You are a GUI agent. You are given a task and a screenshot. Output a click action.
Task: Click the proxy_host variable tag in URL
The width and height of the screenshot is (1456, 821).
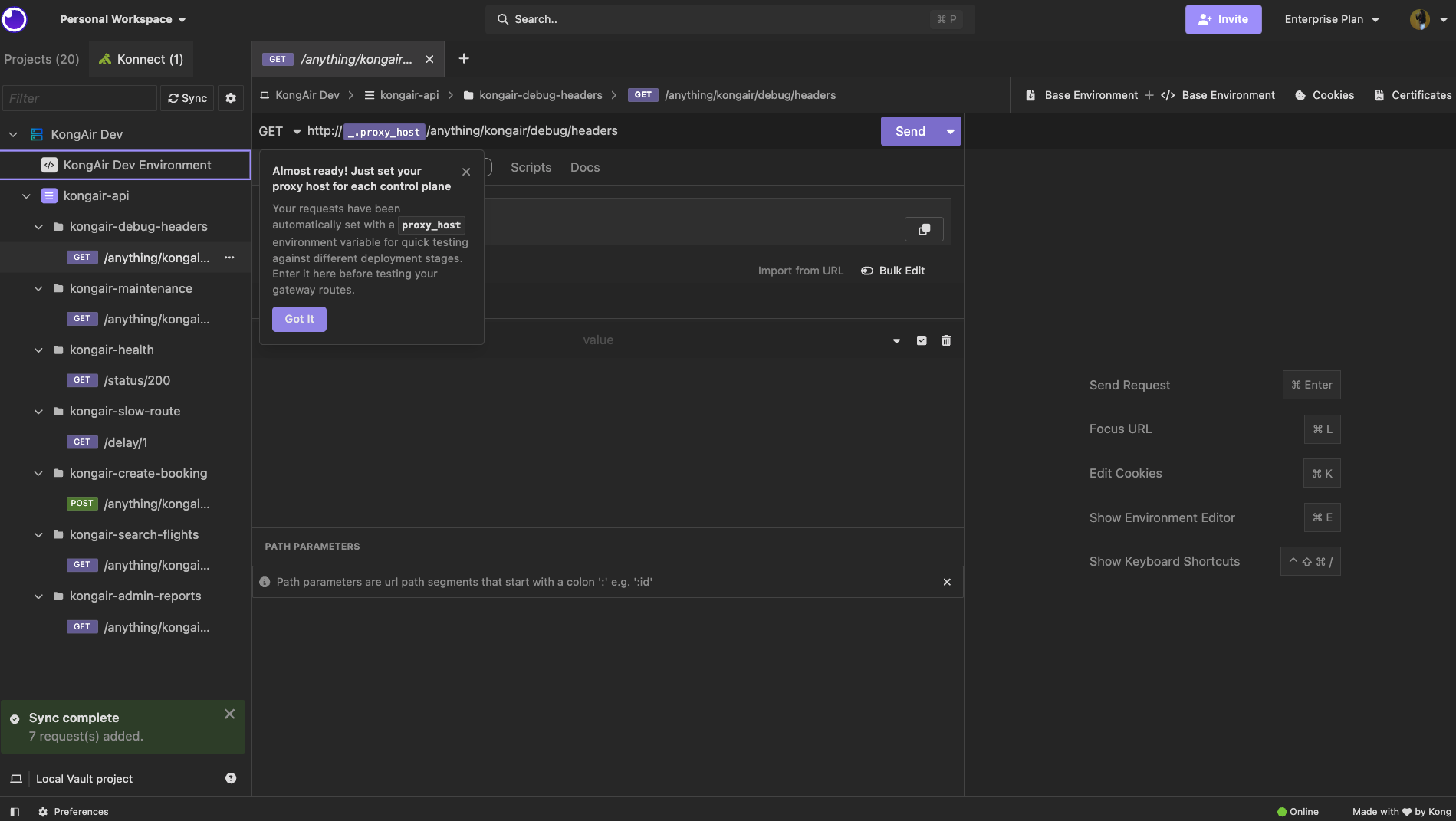[384, 132]
